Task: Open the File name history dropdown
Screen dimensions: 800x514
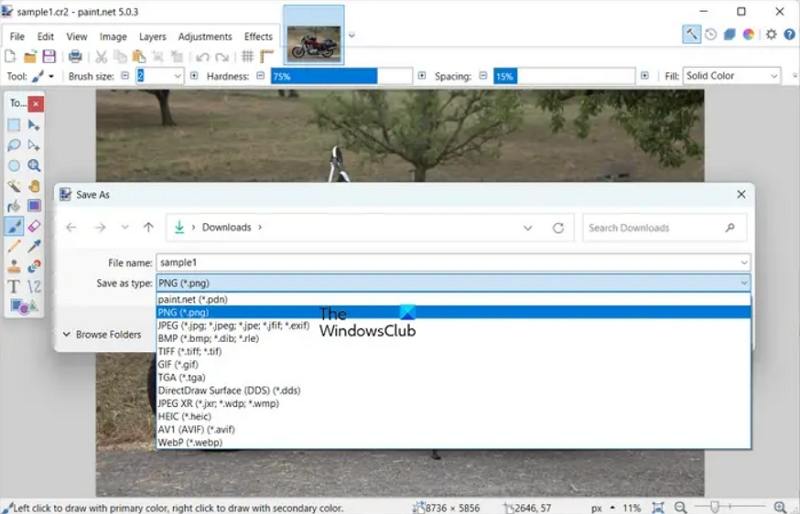Action: coord(744,263)
